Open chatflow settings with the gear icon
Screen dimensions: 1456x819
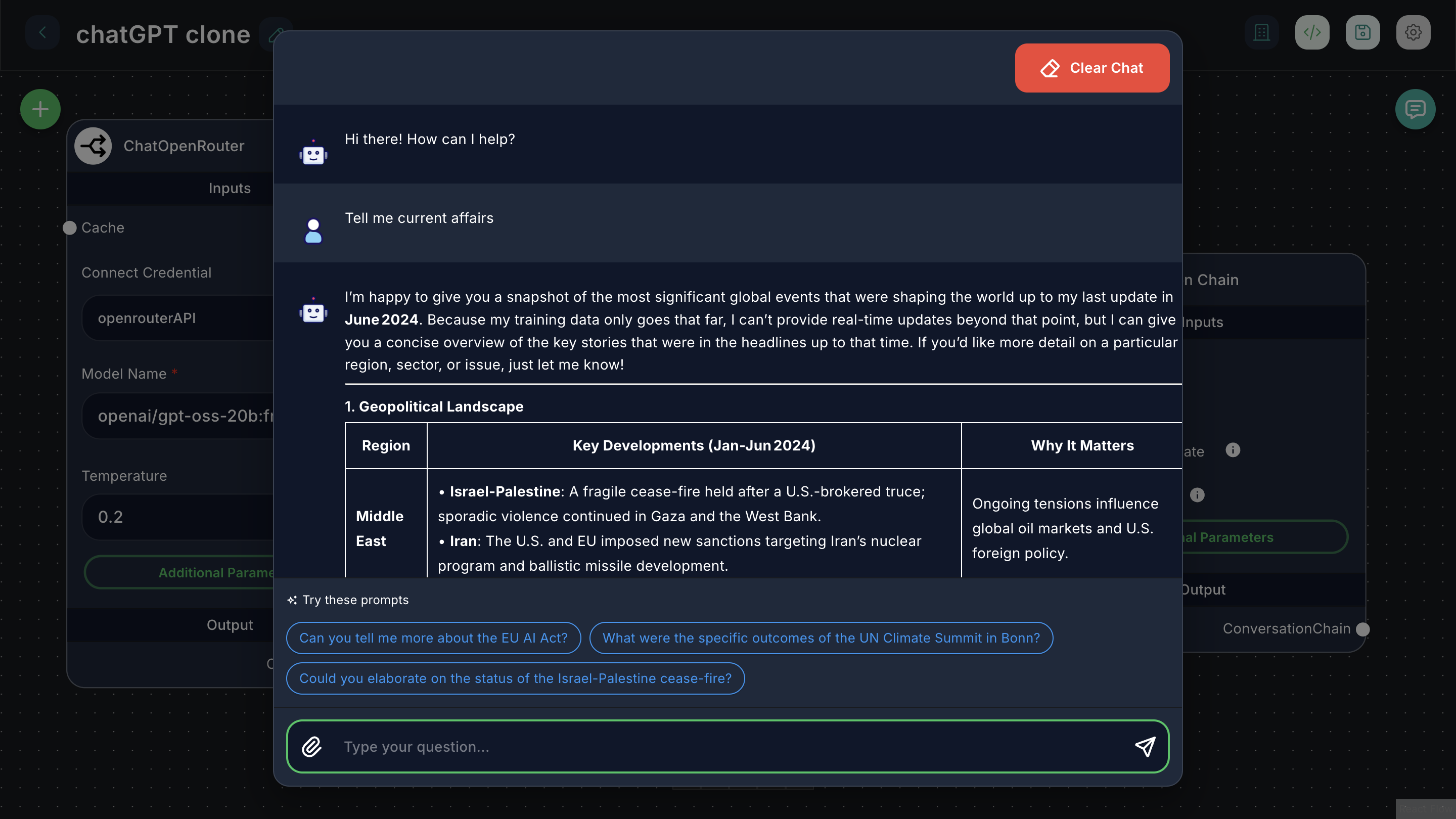pos(1414,32)
